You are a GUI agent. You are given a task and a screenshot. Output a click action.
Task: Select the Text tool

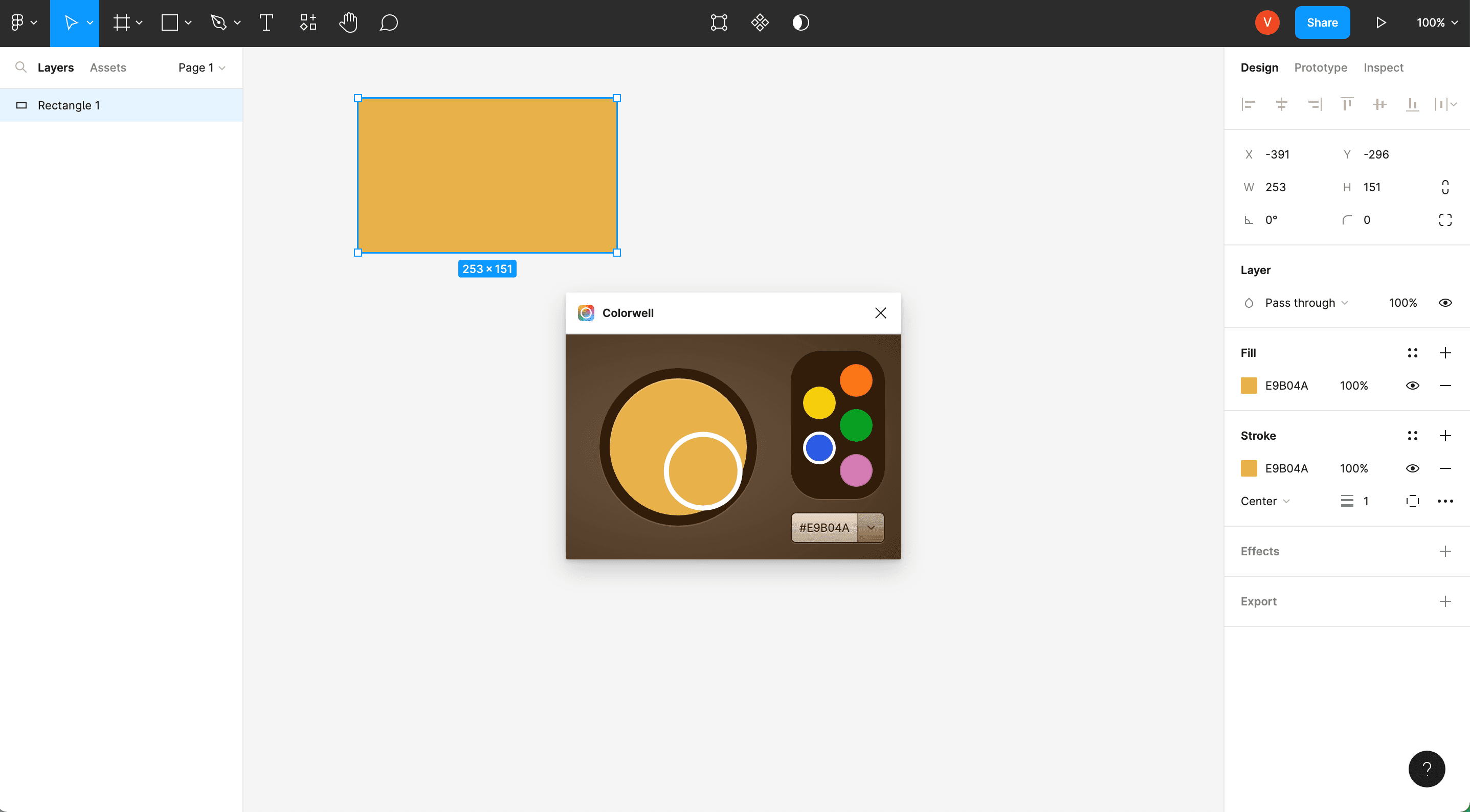265,23
